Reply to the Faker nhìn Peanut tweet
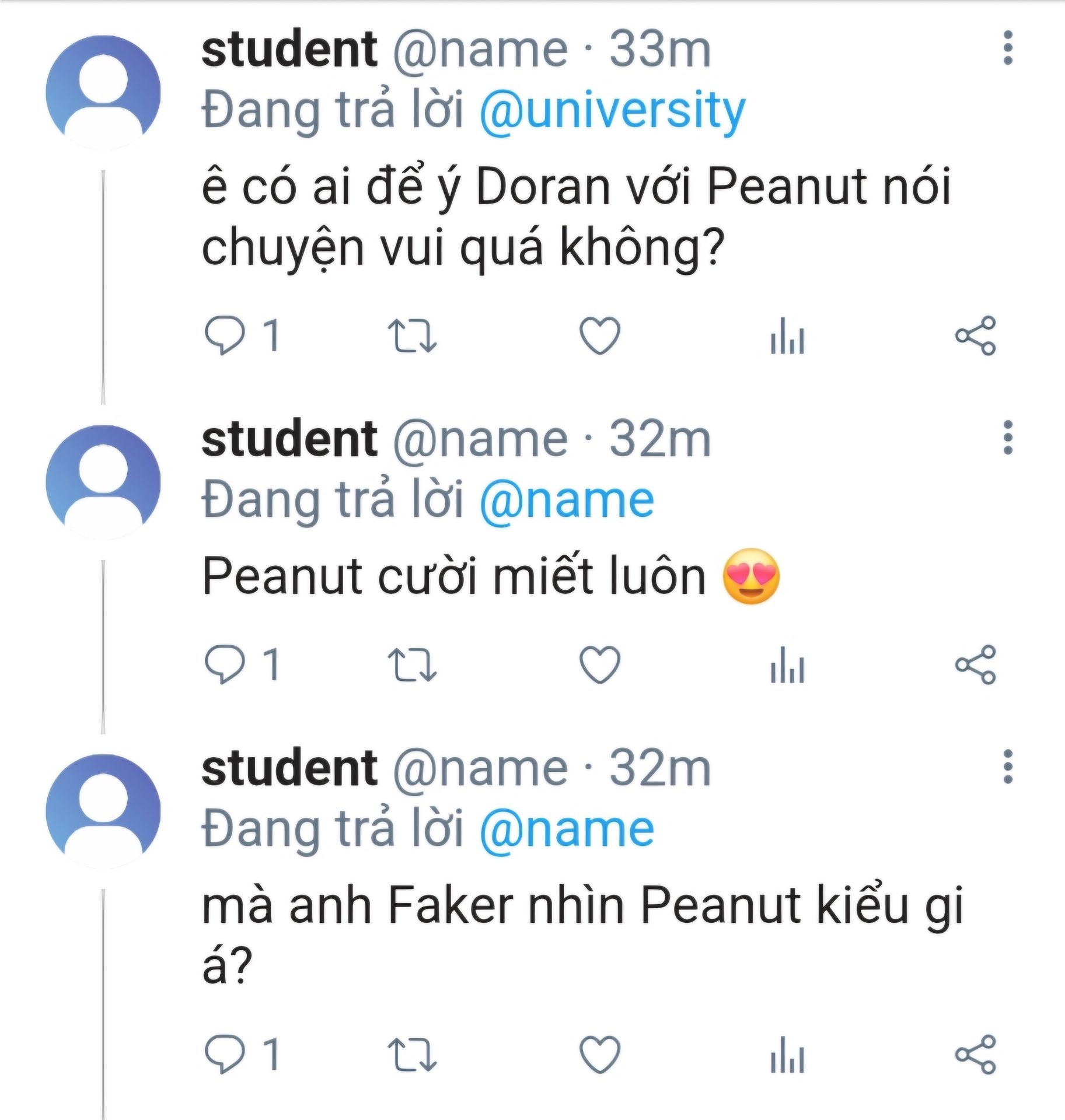Screen dimensions: 1065x1120 pos(224,1054)
